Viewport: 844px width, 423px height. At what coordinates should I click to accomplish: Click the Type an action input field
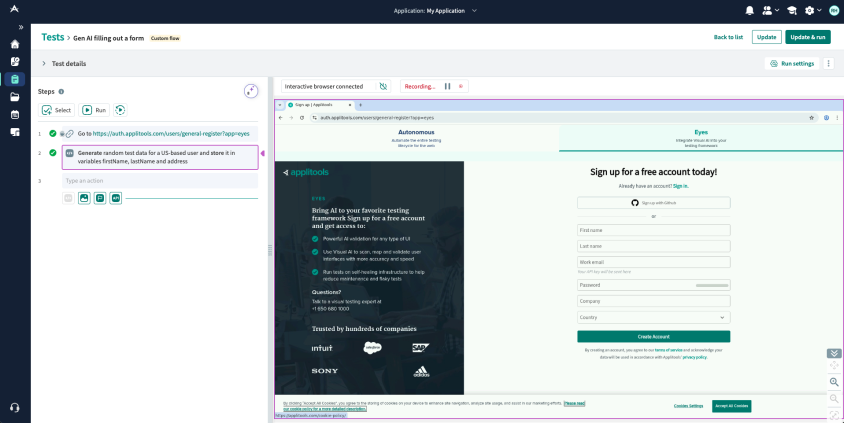[x=160, y=181]
